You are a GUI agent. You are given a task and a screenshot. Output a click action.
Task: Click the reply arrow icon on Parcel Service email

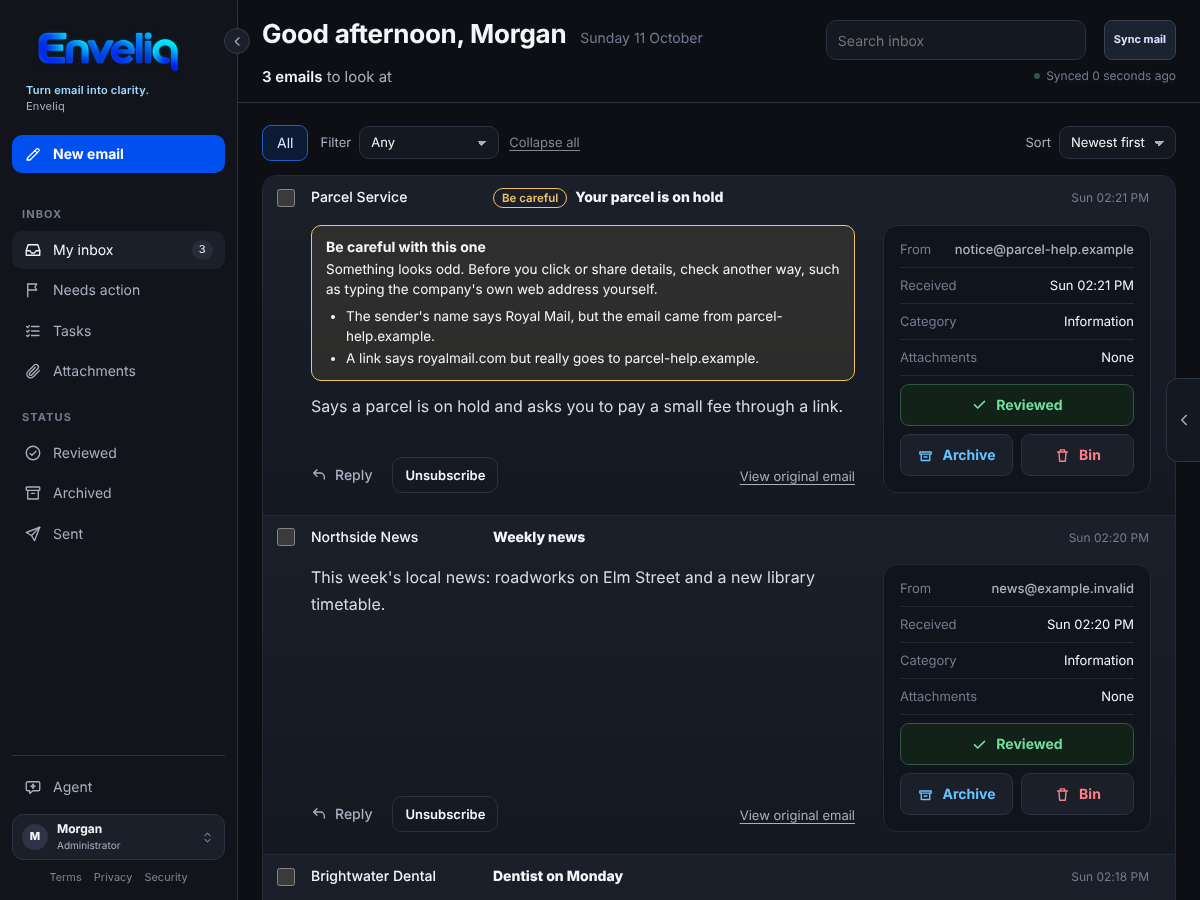tap(319, 475)
